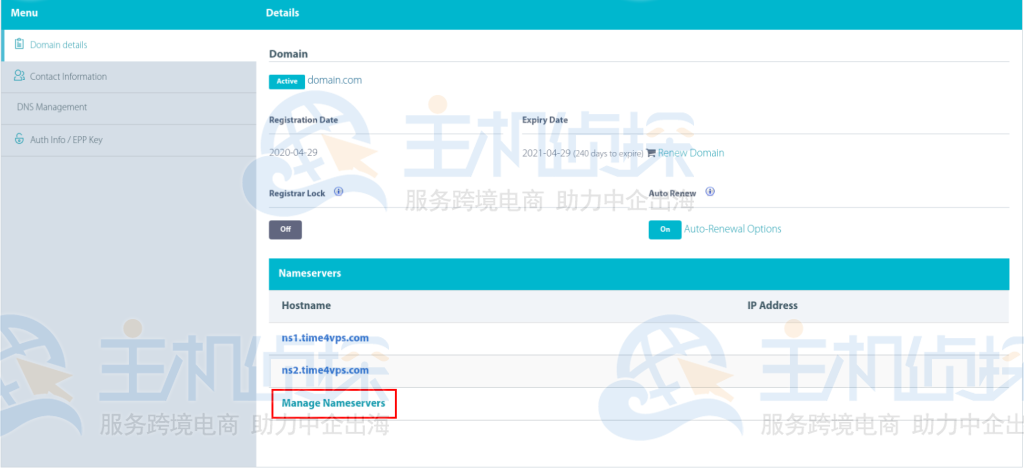This screenshot has height=470, width=1024.
Task: Click the ns2.time4vps.com hostname
Action: click(325, 370)
